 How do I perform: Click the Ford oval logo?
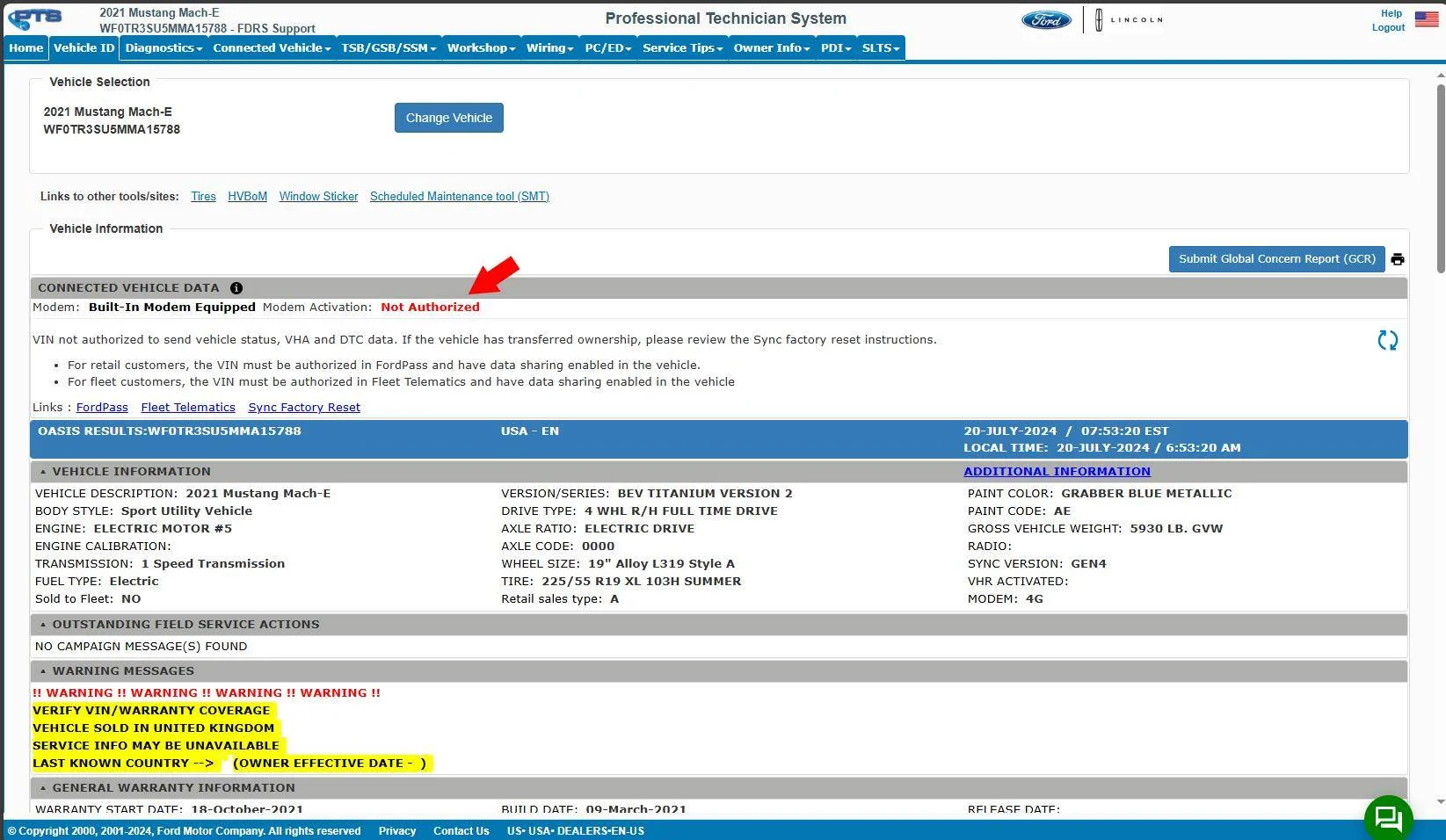tap(1046, 19)
